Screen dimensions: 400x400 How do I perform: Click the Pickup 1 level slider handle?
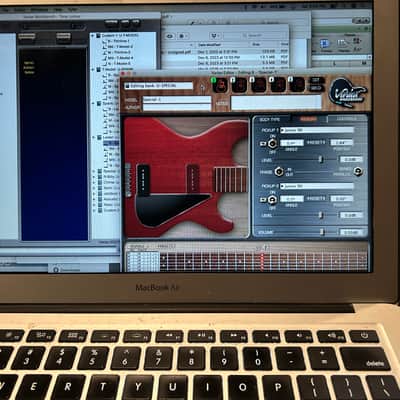point(321,159)
